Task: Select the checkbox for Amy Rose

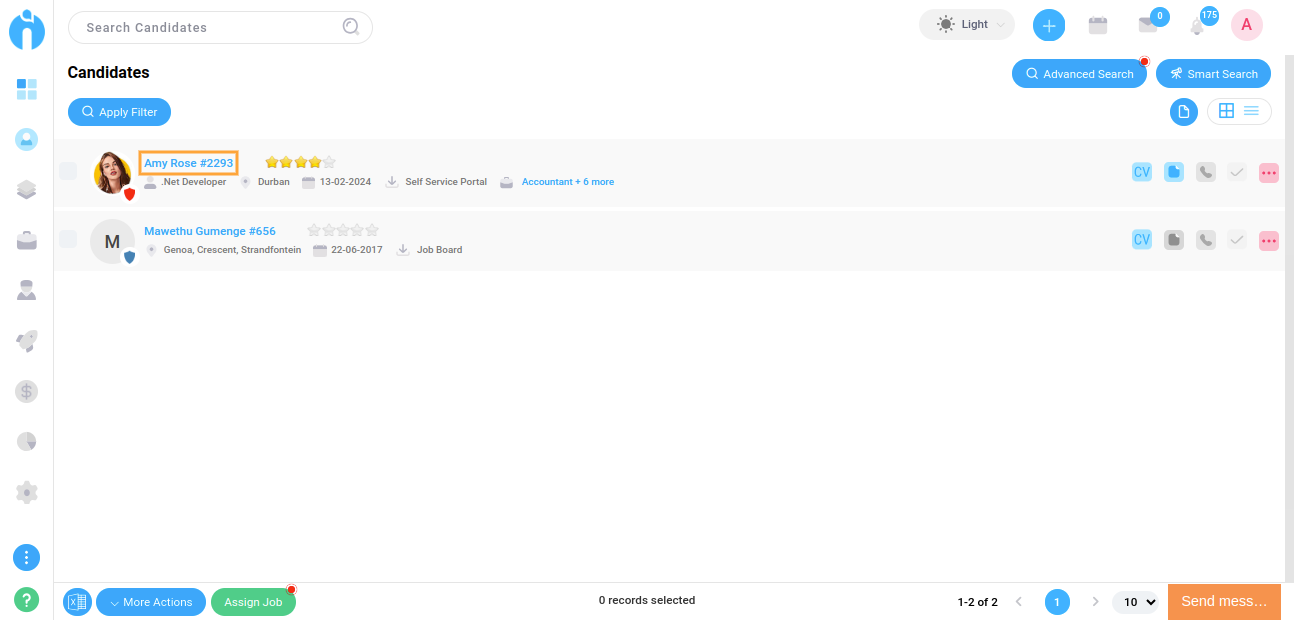Action: tap(68, 171)
